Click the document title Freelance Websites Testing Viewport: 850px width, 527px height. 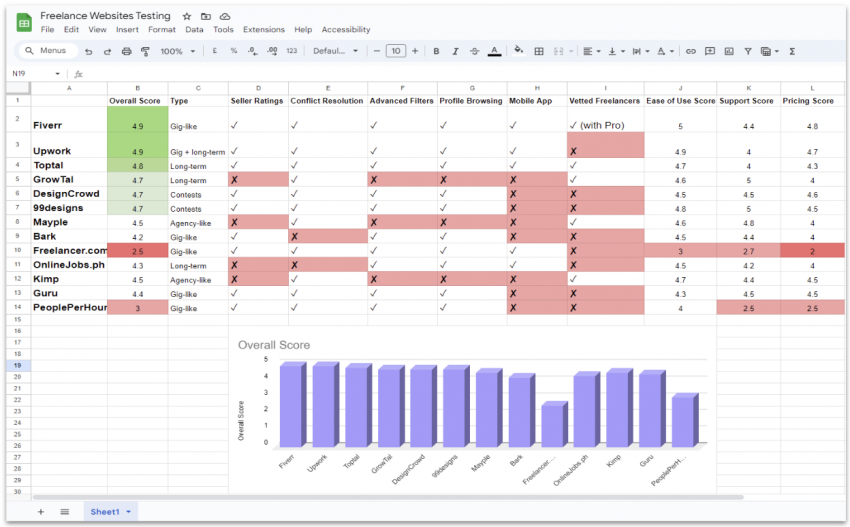pos(105,16)
